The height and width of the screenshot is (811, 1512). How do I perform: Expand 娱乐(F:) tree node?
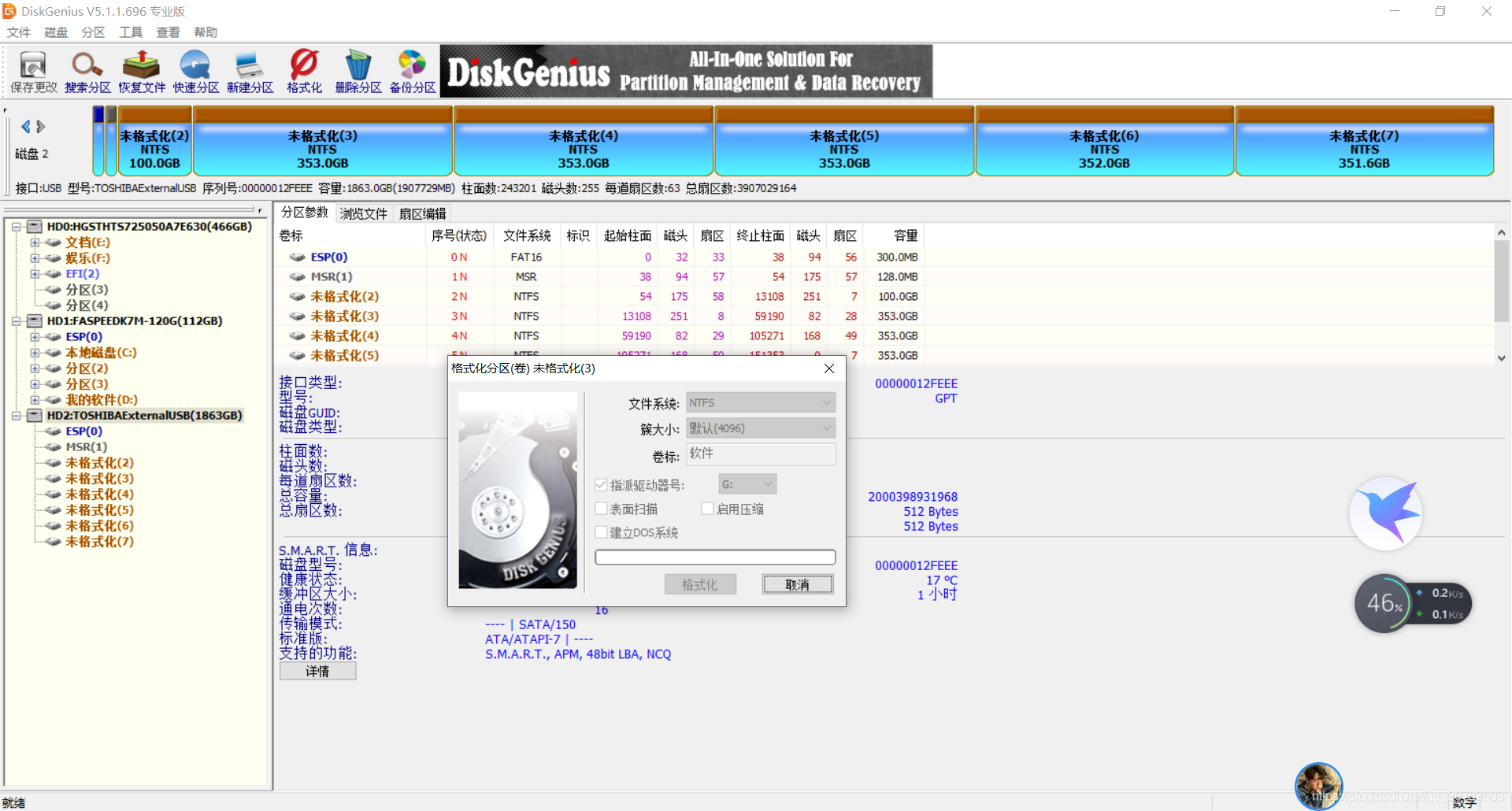[35, 258]
